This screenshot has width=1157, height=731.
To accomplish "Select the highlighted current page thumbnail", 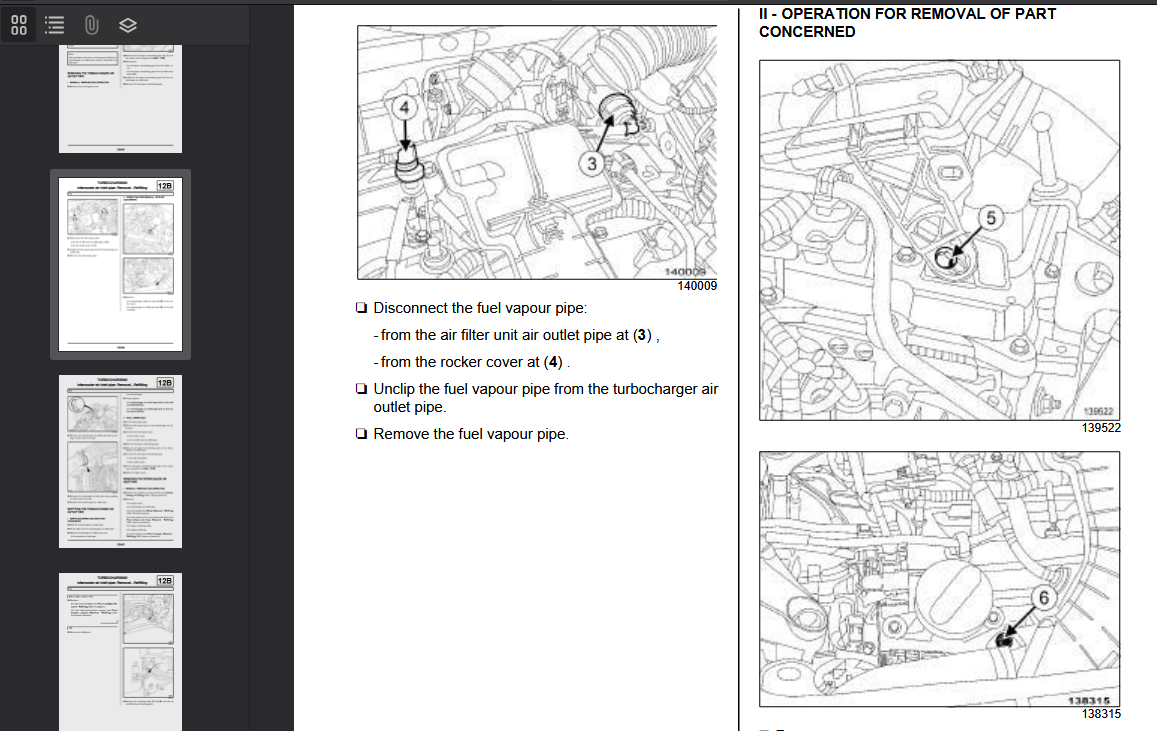I will 120,264.
